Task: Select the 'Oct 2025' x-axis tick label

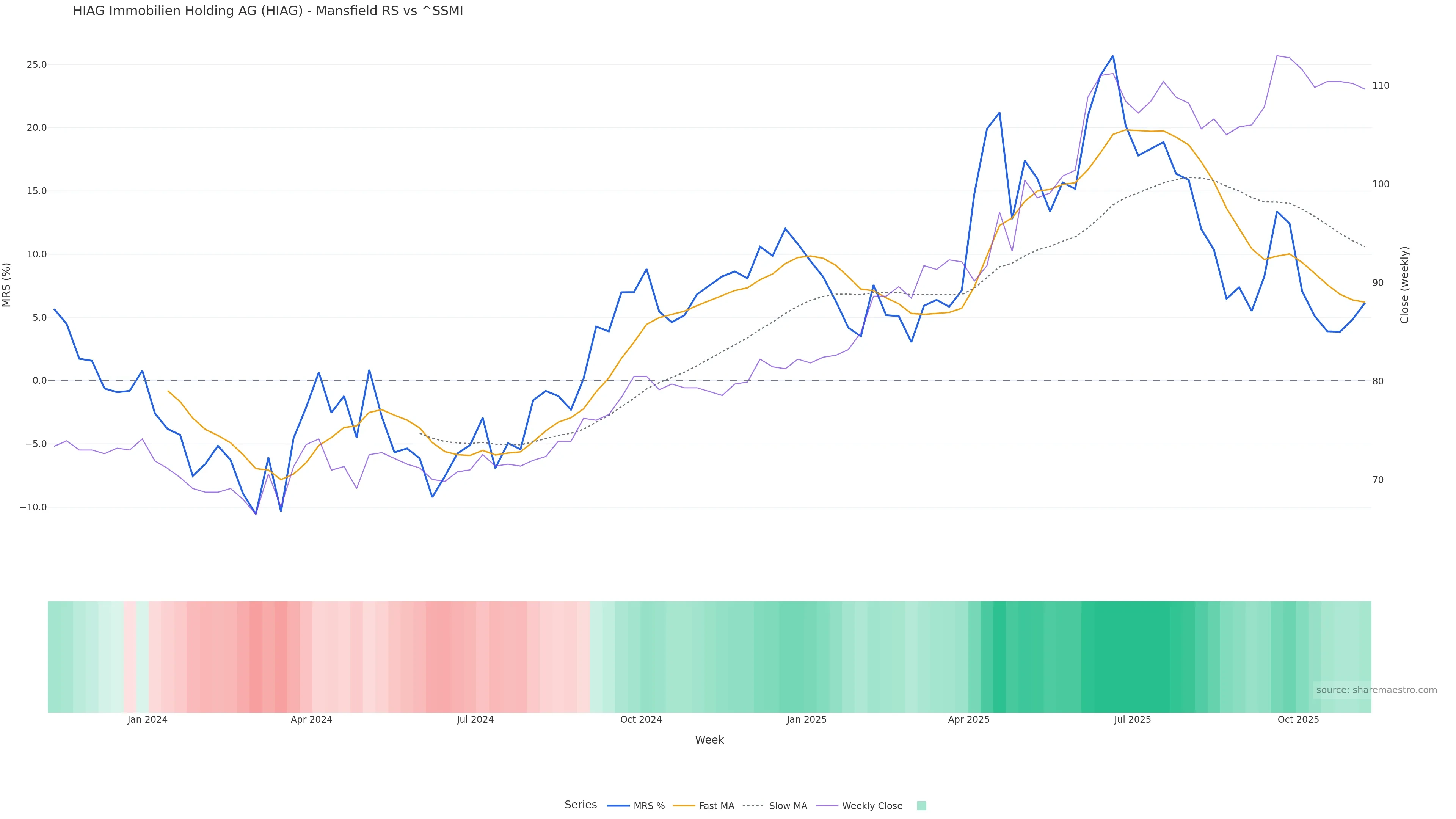Action: click(1298, 720)
